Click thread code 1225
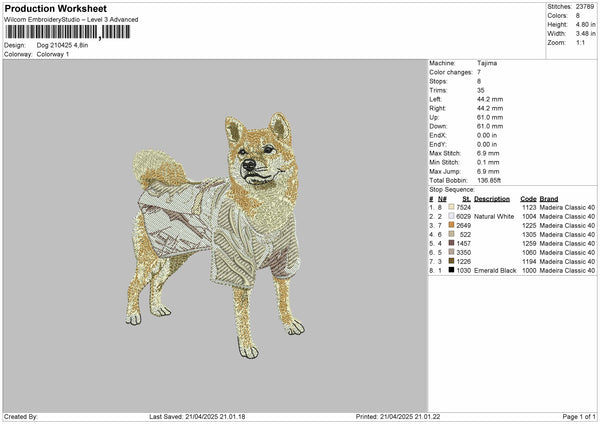This screenshot has height=424, width=600. (529, 225)
